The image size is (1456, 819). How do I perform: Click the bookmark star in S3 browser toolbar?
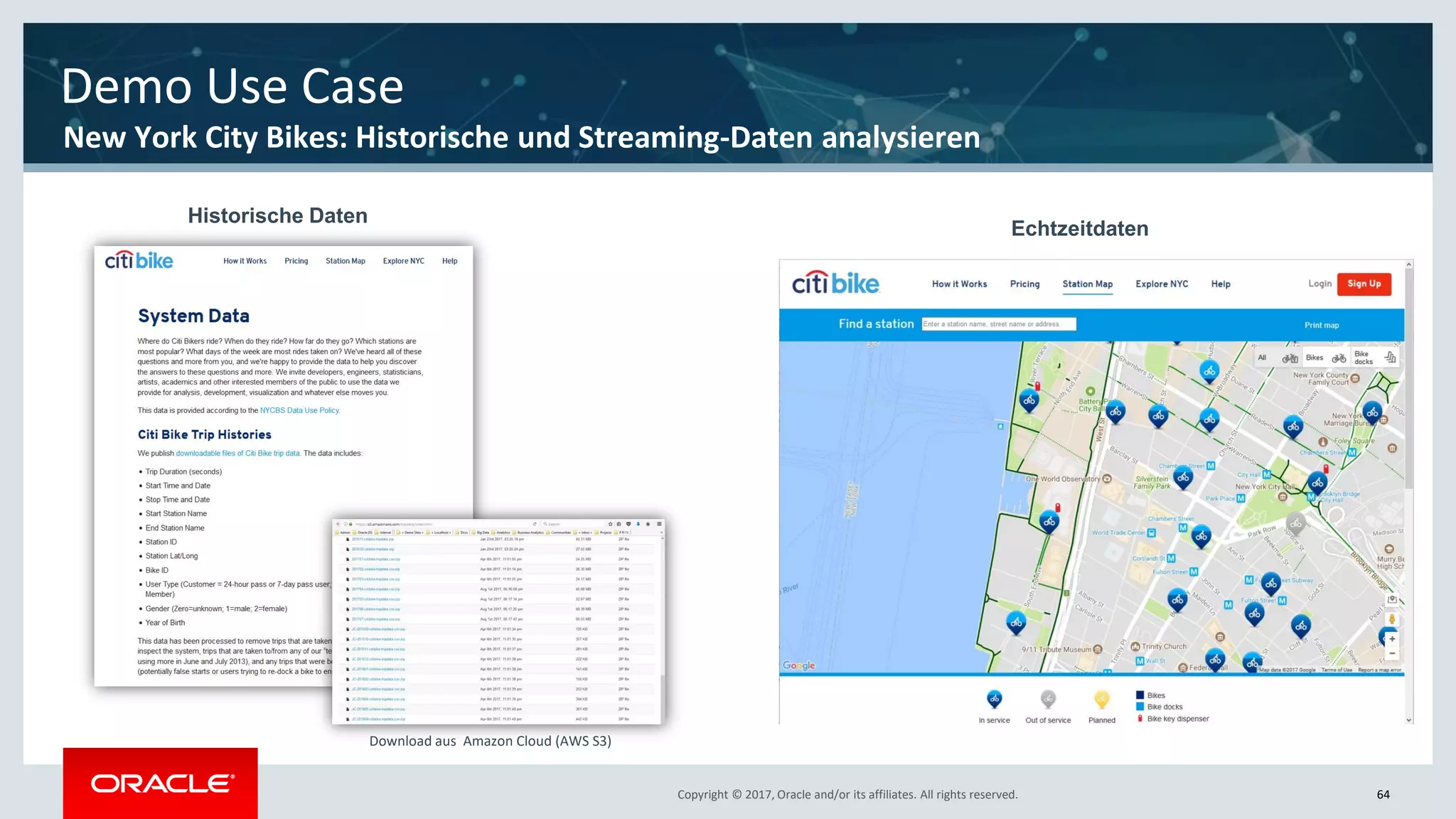610,524
